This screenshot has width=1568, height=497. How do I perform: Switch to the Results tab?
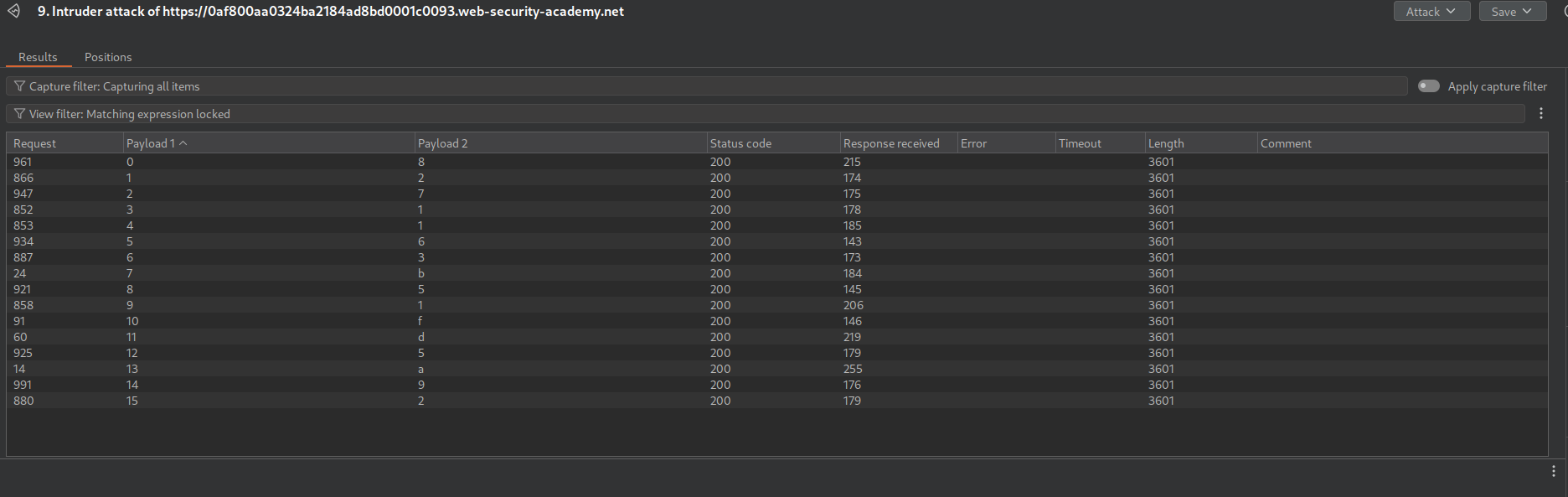(38, 57)
